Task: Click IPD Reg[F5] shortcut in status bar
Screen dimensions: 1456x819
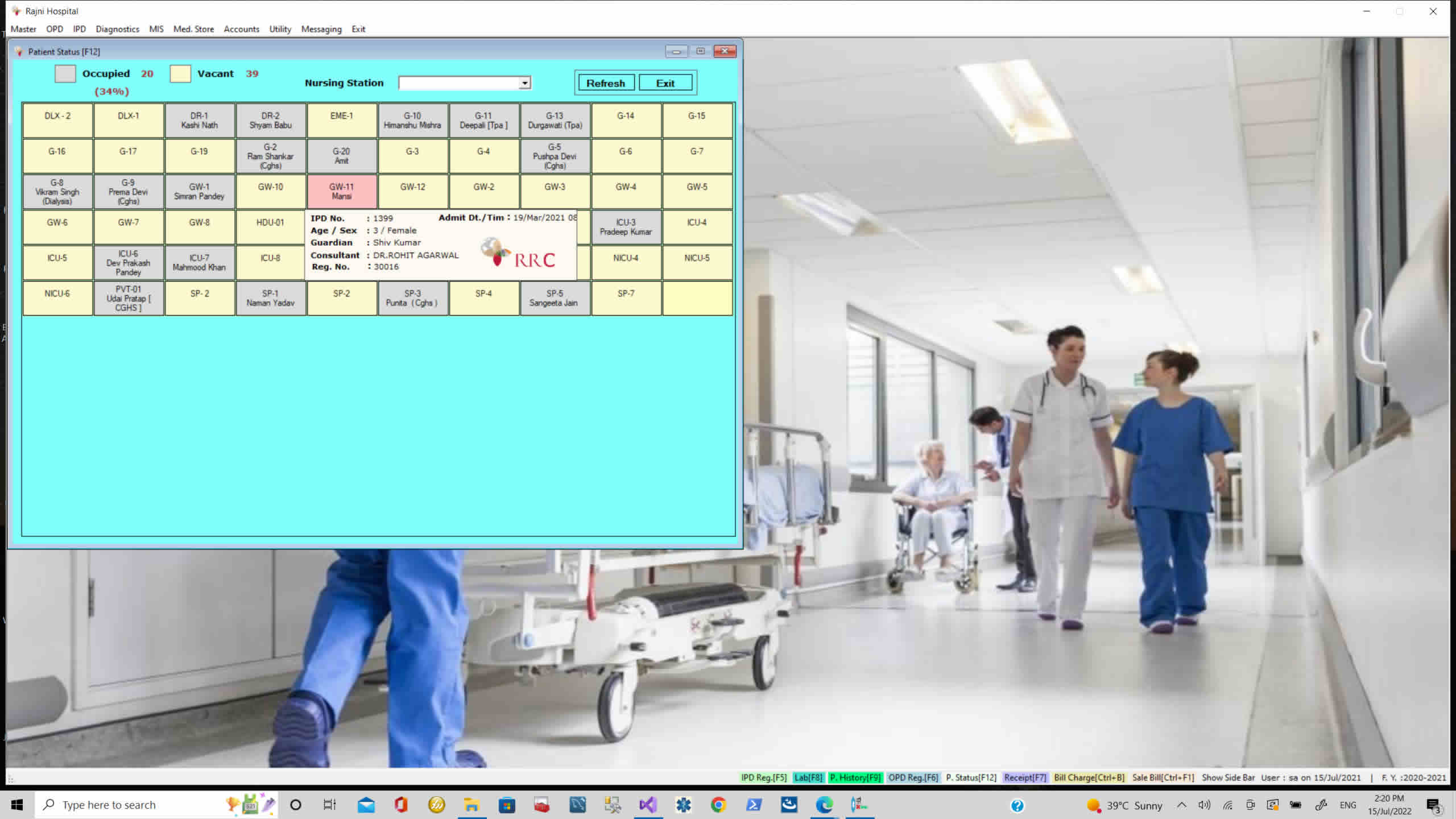Action: pos(763,777)
